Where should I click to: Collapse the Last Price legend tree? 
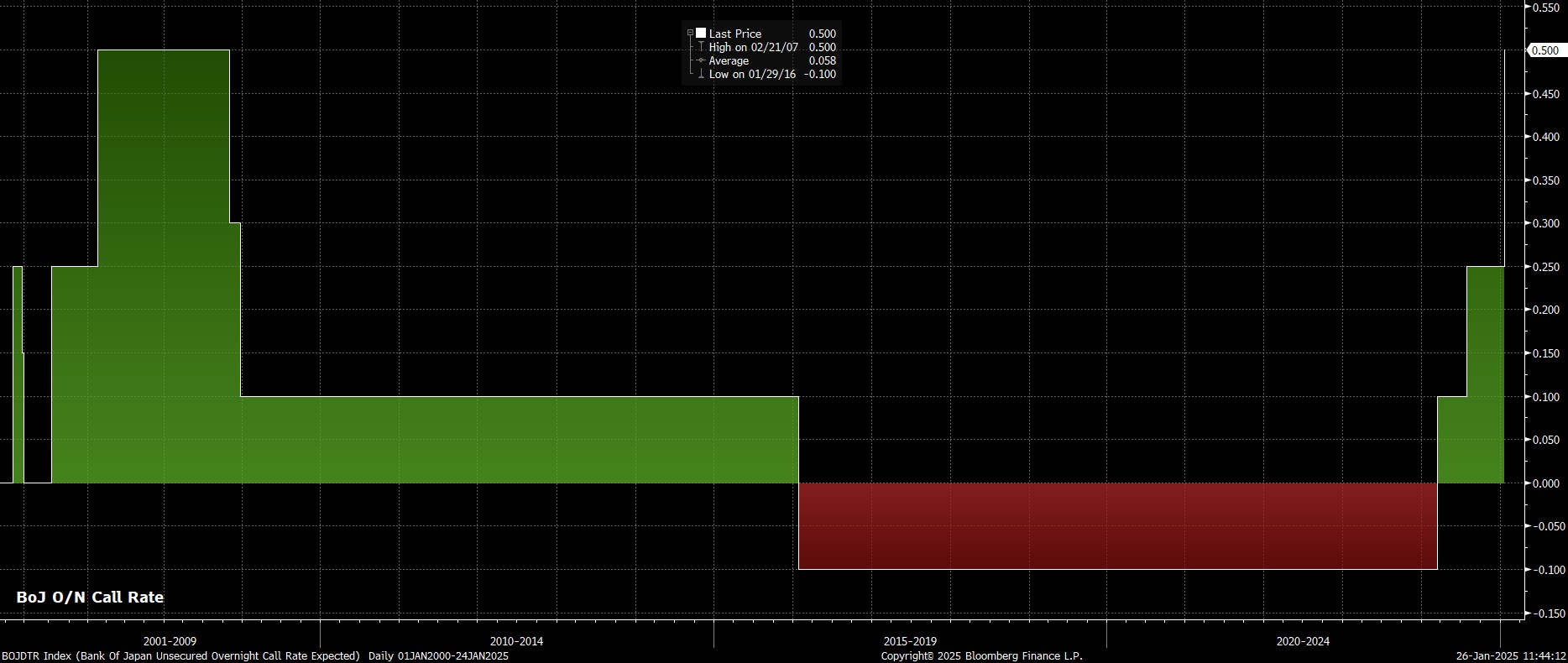690,34
